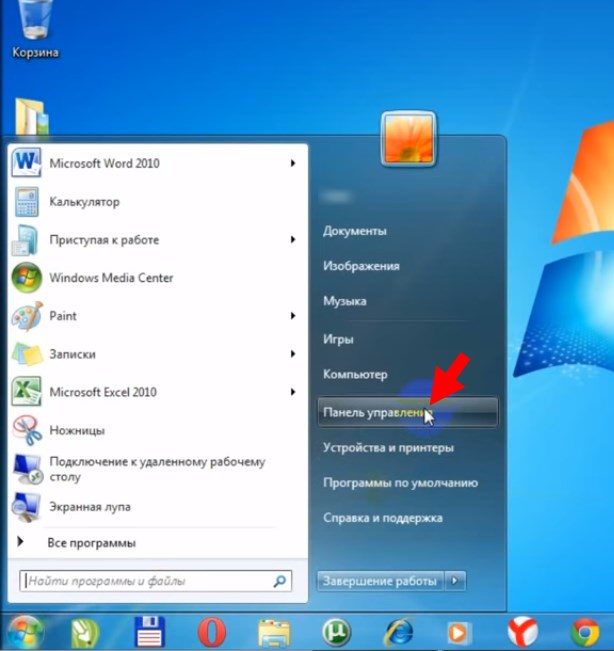Screen dimensions: 614x651
Task: Open the folder icon on the desktop
Action: (x=32, y=116)
